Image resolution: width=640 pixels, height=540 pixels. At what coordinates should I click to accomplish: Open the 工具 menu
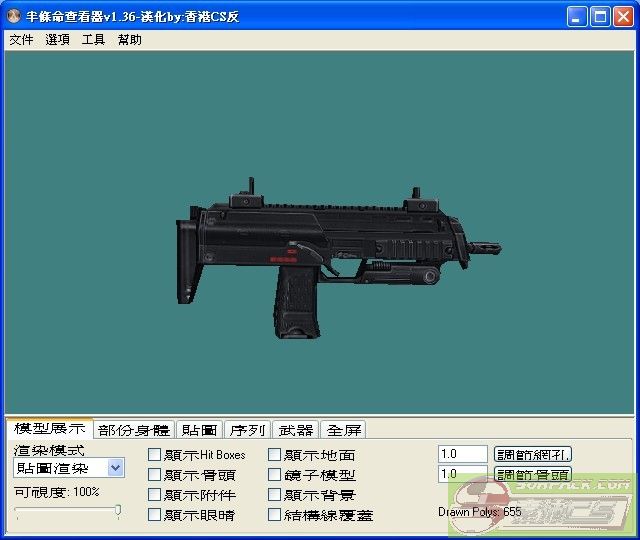pyautogui.click(x=93, y=40)
